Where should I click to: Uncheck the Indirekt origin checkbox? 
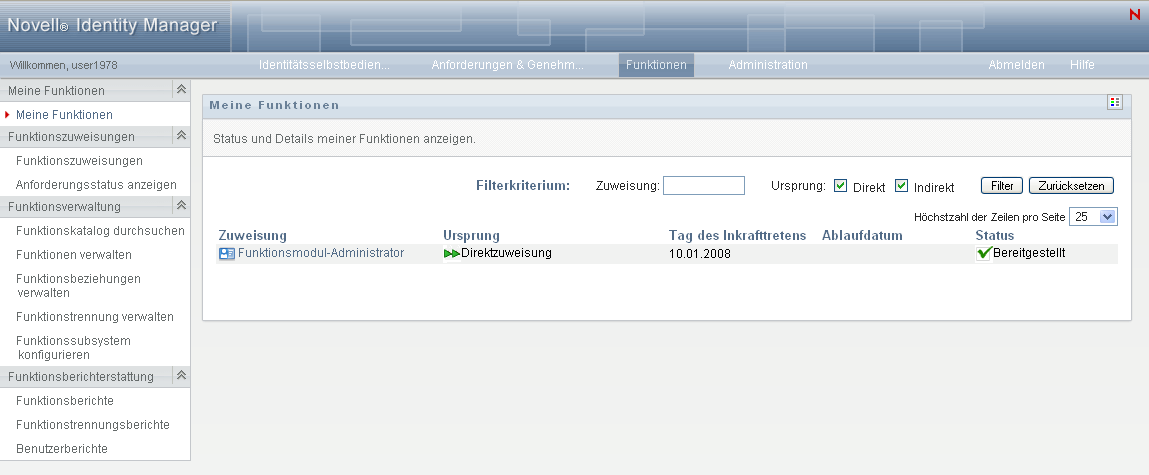901,186
